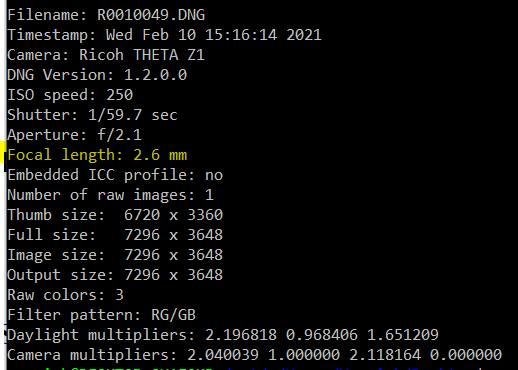The height and width of the screenshot is (370, 518).
Task: Click the Shutter 1/59.7 sec line
Action: click(92, 115)
